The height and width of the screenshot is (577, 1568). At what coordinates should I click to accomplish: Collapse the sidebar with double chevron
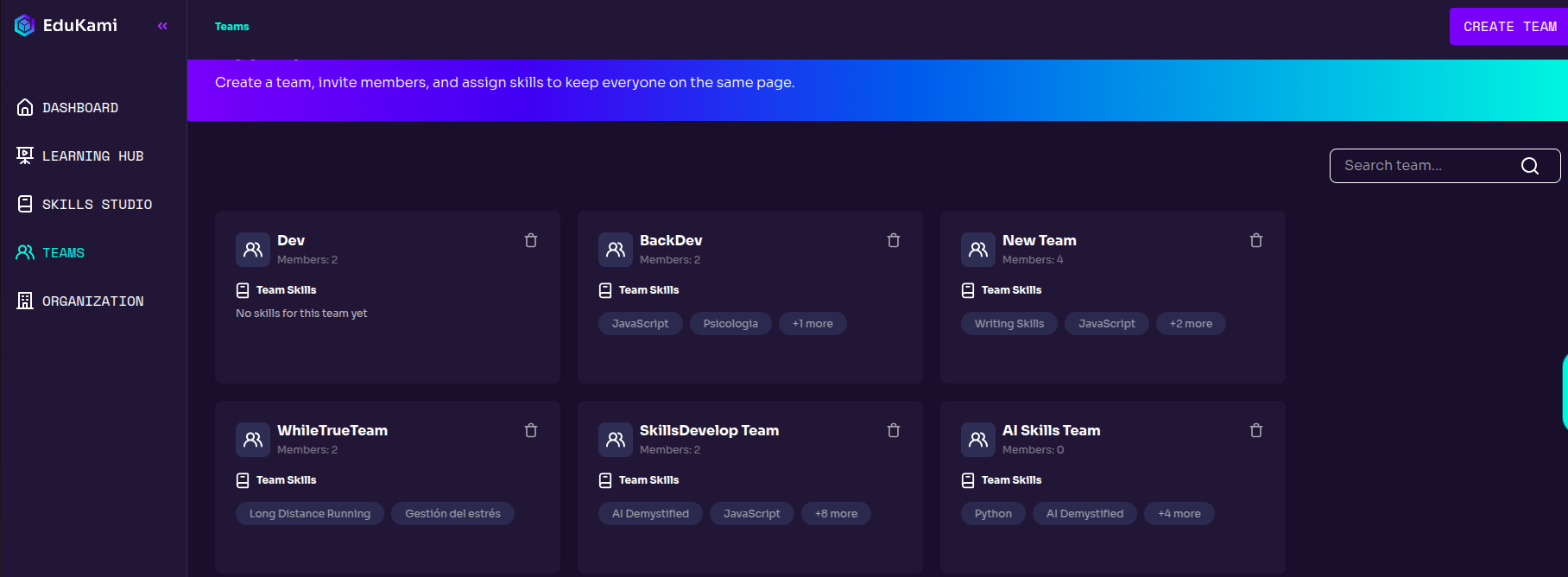[x=162, y=26]
